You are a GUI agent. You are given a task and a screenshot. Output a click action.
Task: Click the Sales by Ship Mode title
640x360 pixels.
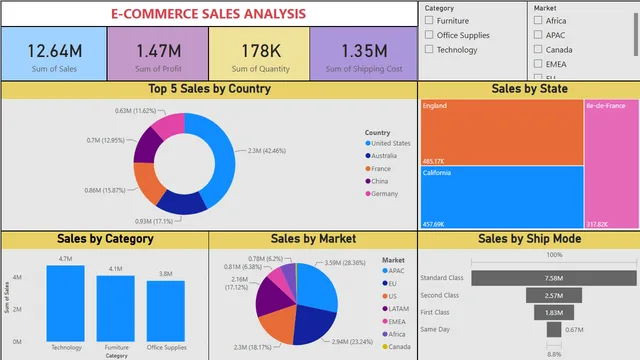(529, 238)
